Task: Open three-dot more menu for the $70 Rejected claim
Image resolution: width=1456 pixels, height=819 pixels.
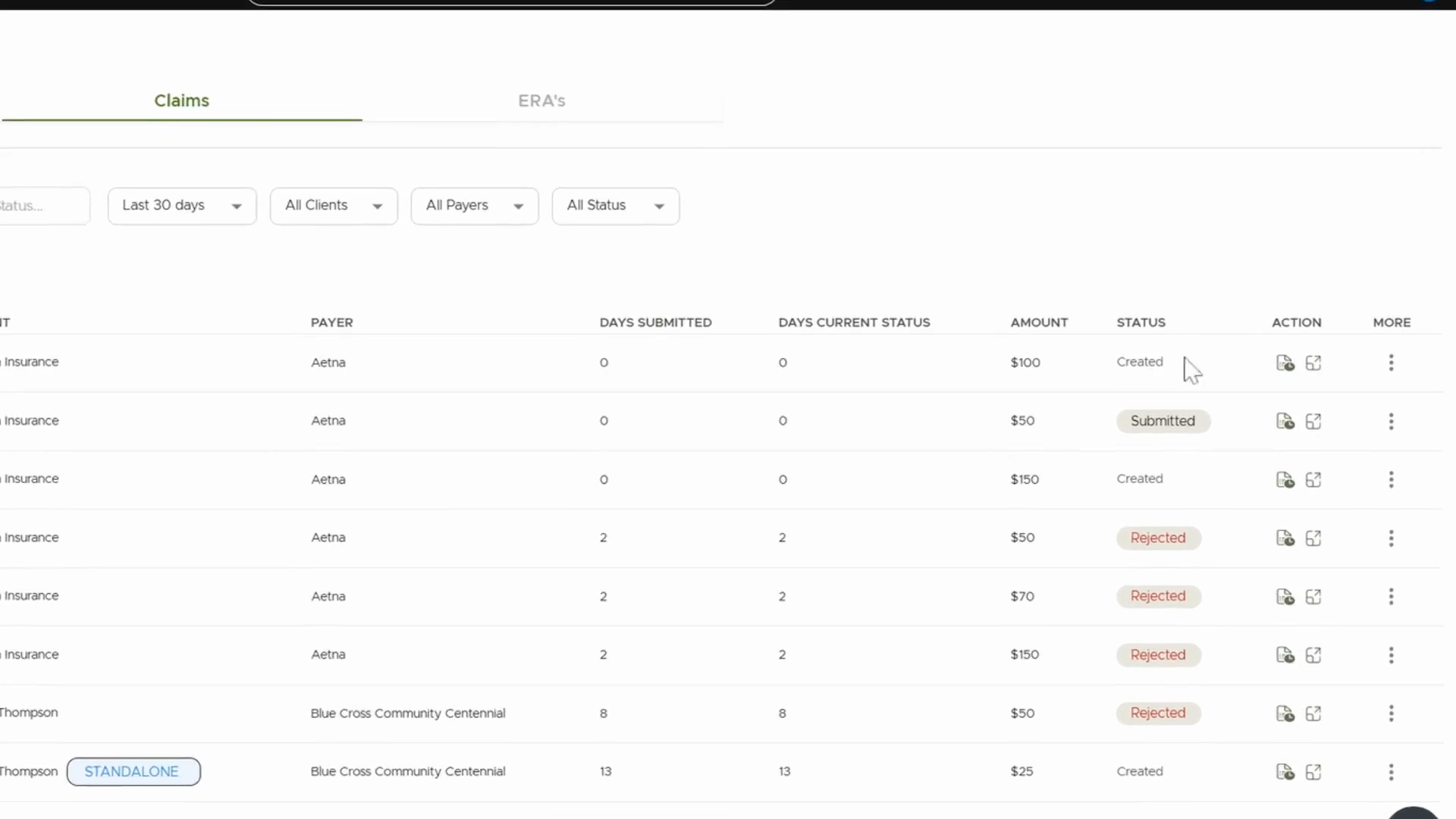Action: click(1391, 597)
